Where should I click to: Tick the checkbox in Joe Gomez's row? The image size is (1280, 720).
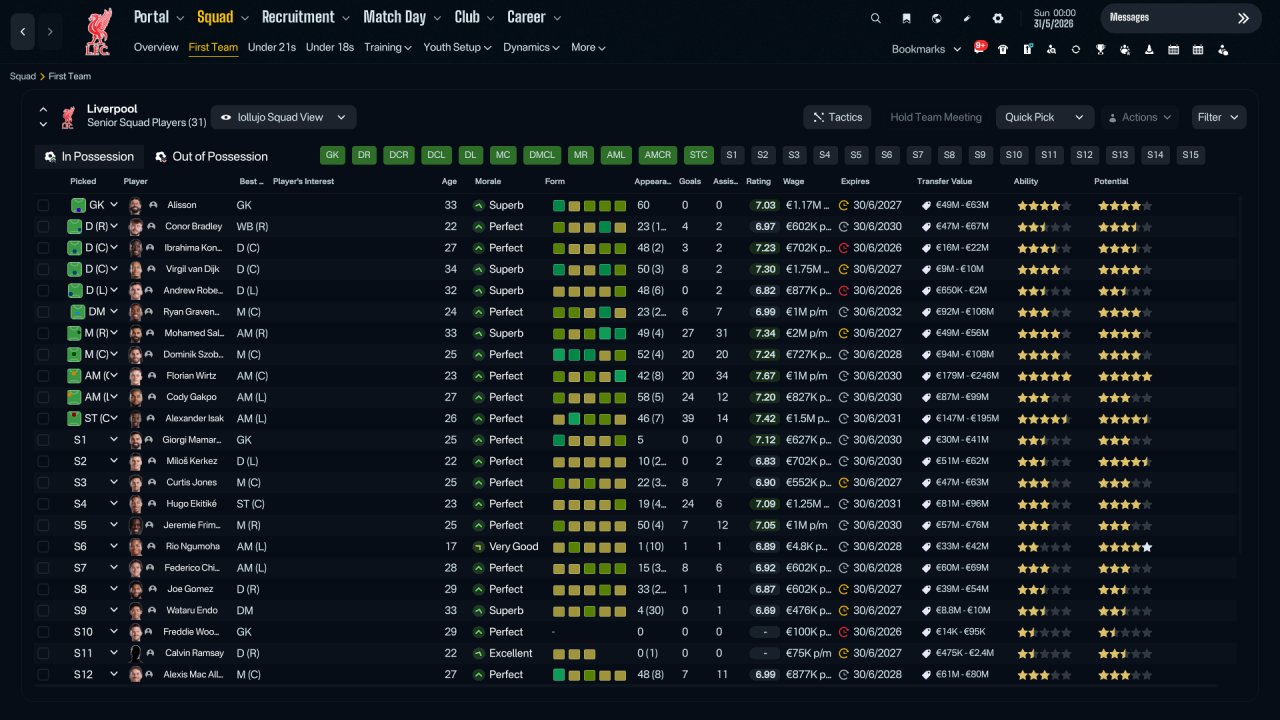point(43,590)
